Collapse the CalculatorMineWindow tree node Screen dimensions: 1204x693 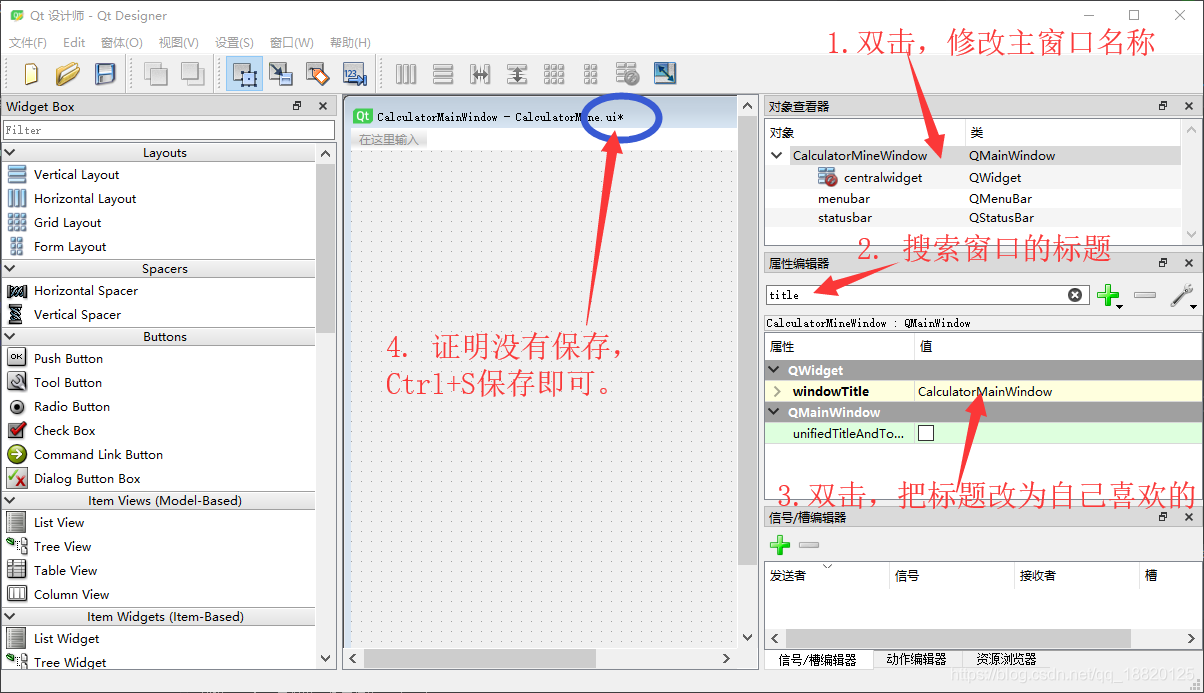point(778,156)
